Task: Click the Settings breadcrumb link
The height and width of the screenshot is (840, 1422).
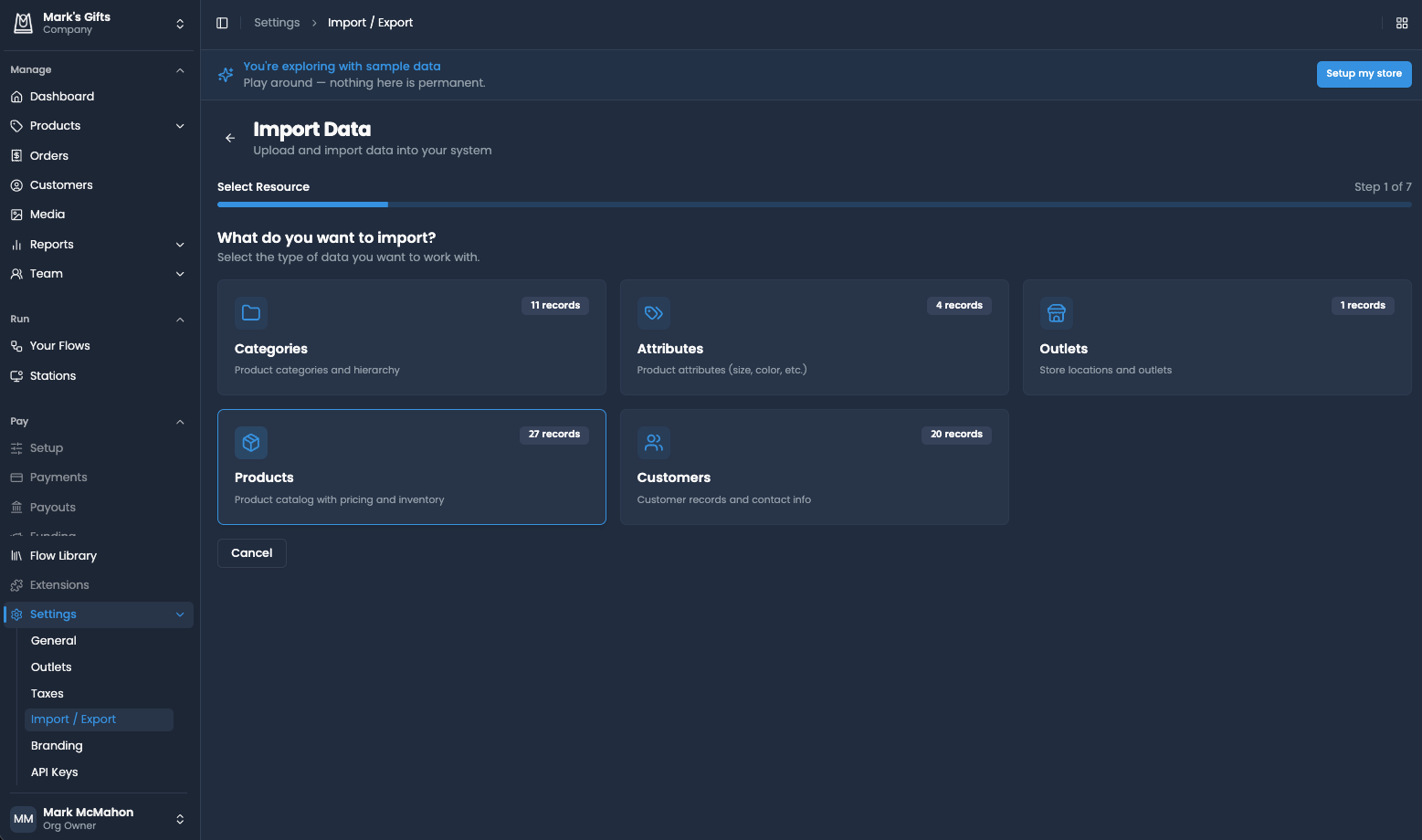Action: click(x=277, y=23)
